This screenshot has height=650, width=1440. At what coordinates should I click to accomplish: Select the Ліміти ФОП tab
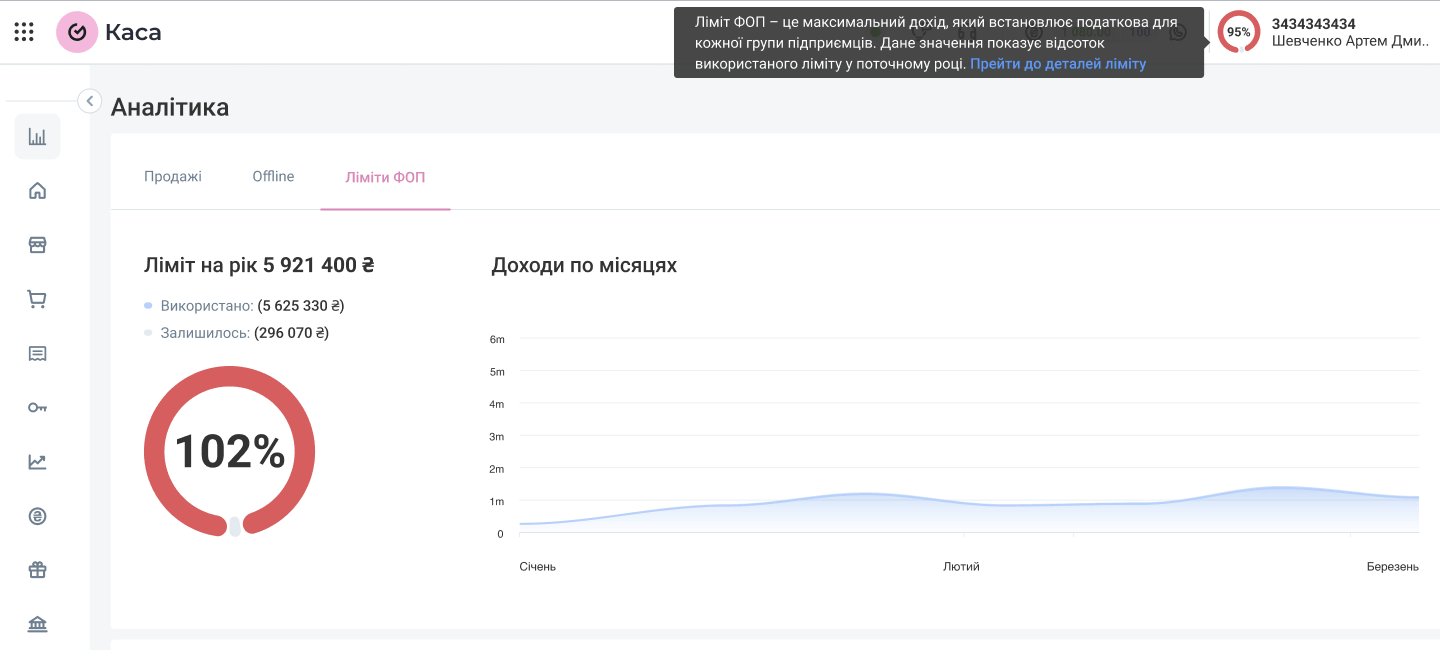point(385,178)
